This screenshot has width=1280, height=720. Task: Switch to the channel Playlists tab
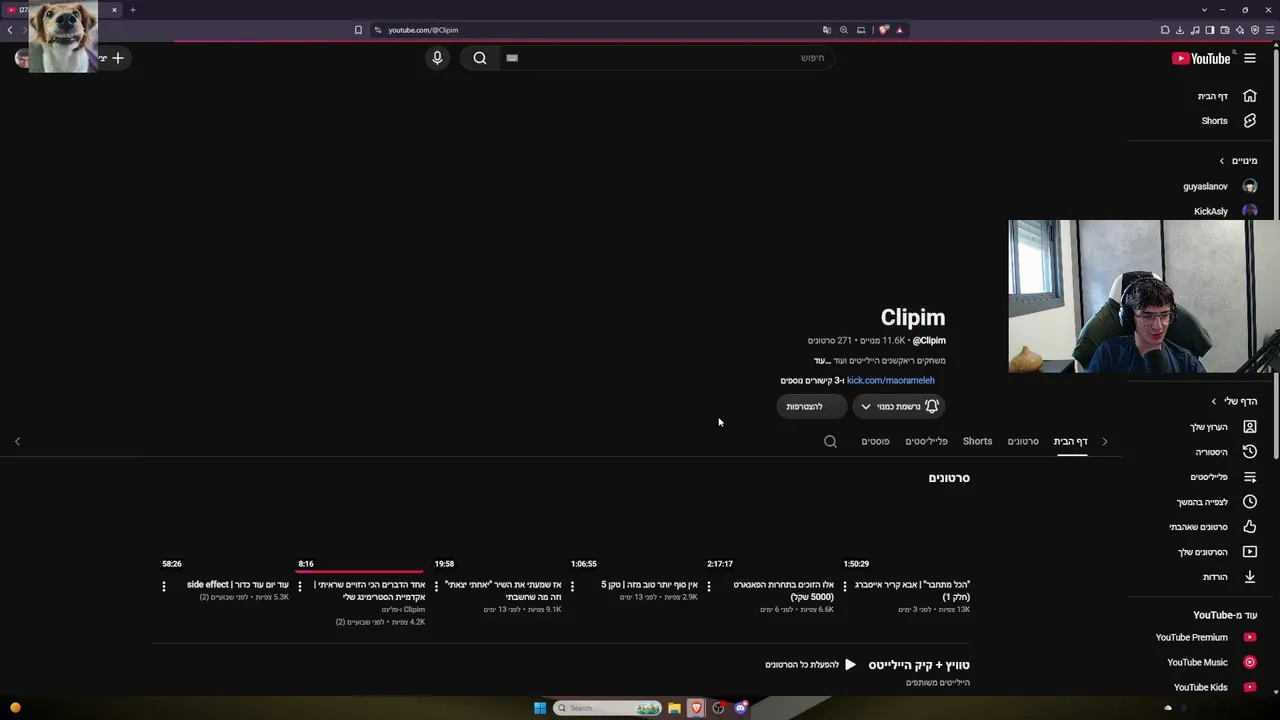tap(926, 441)
